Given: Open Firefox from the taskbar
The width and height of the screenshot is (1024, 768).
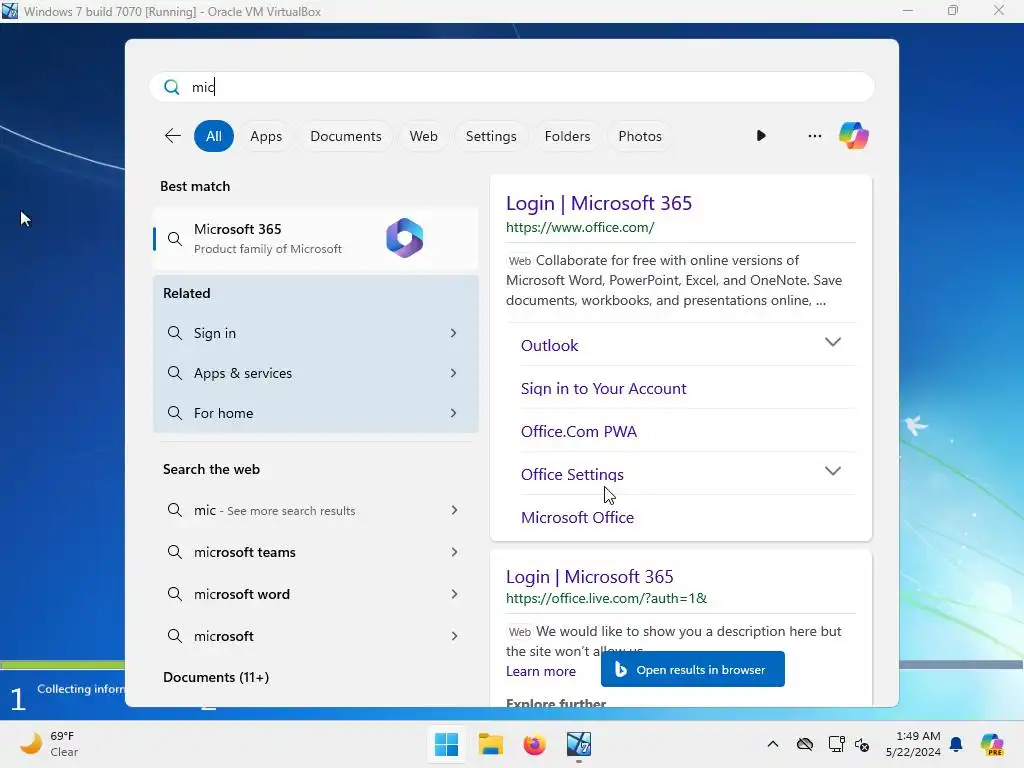Looking at the screenshot, I should pos(534,744).
